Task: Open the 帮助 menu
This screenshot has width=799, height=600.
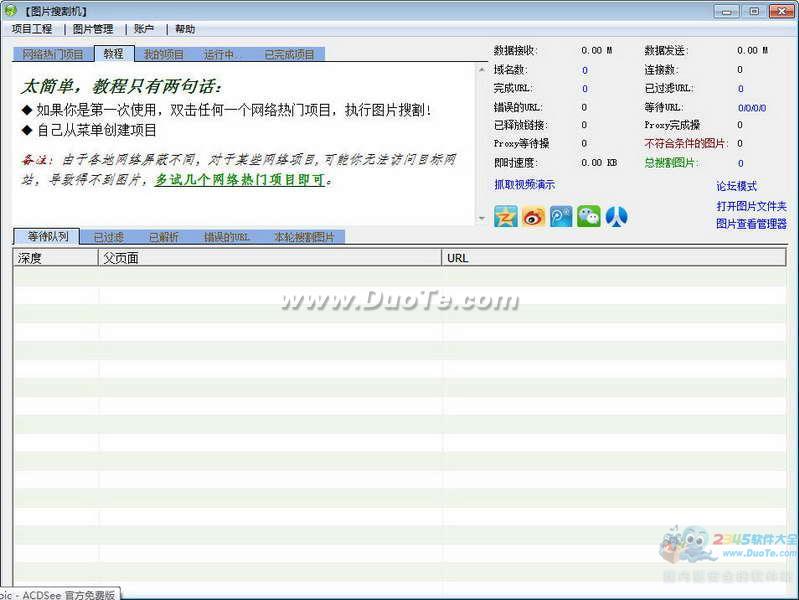Action: pos(185,29)
